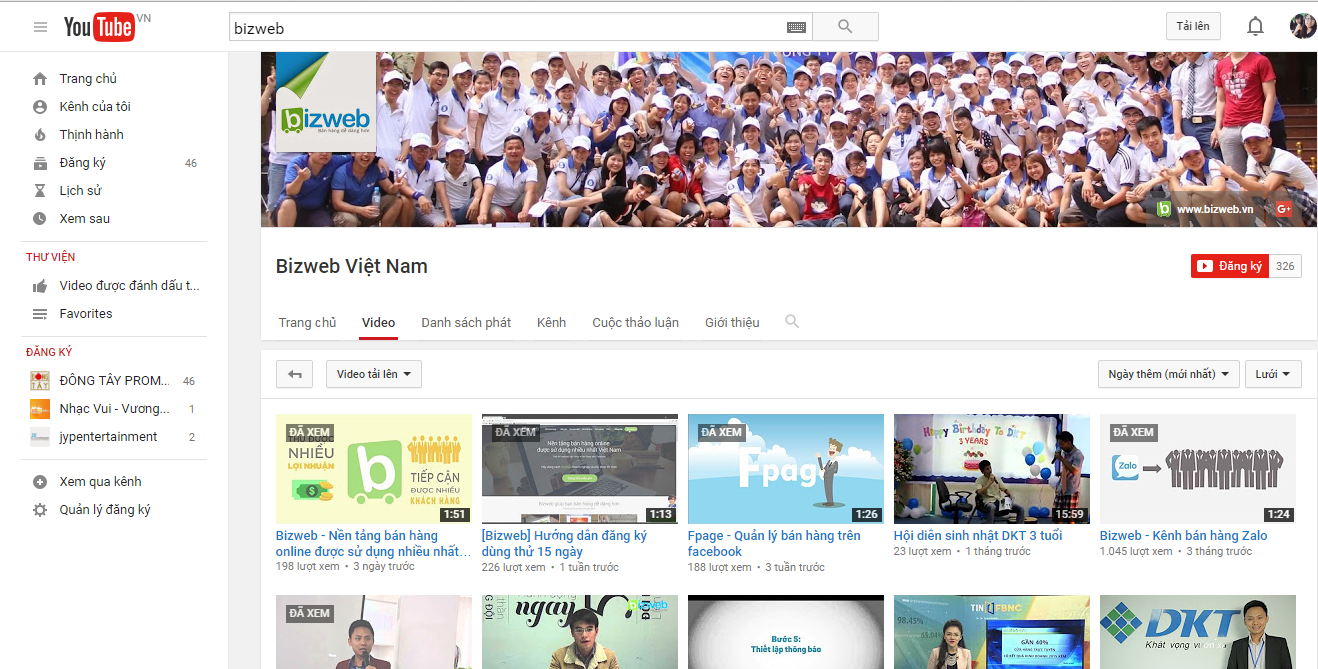This screenshot has height=669, width=1318.
Task: Open the 1:24 Zalo video thumbnail
Action: click(1198, 469)
